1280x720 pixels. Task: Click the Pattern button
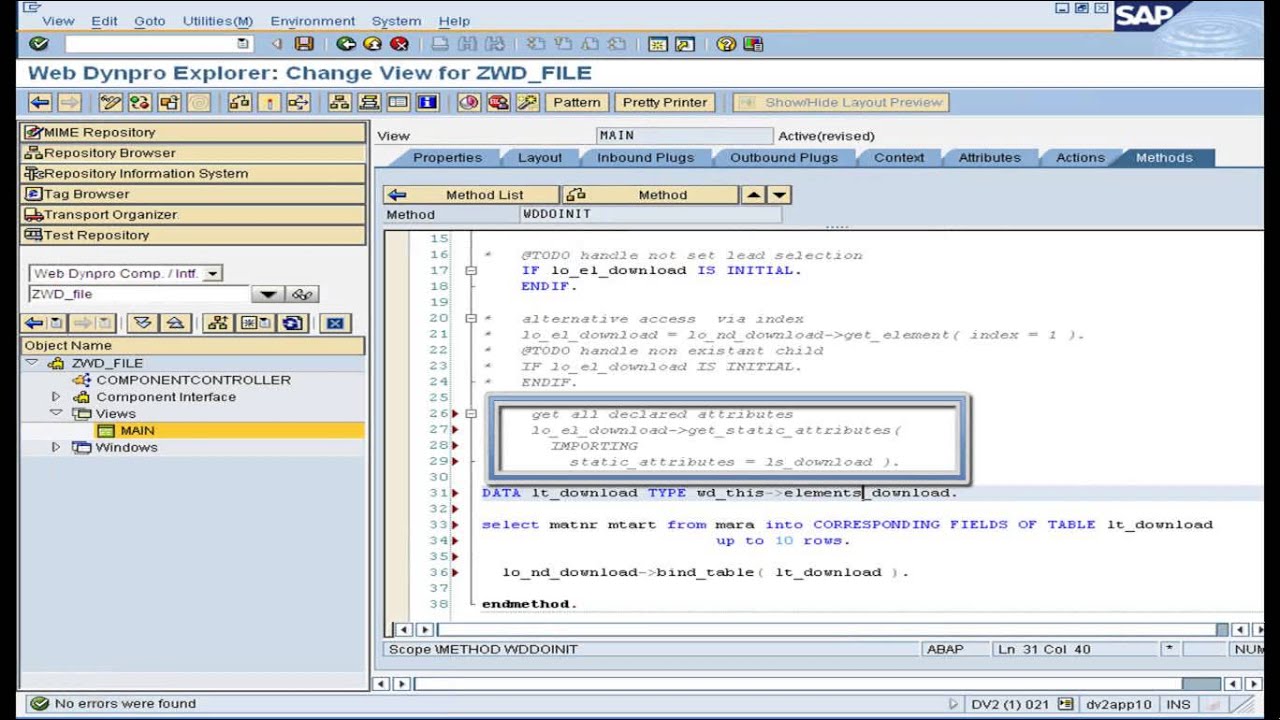pyautogui.click(x=577, y=102)
